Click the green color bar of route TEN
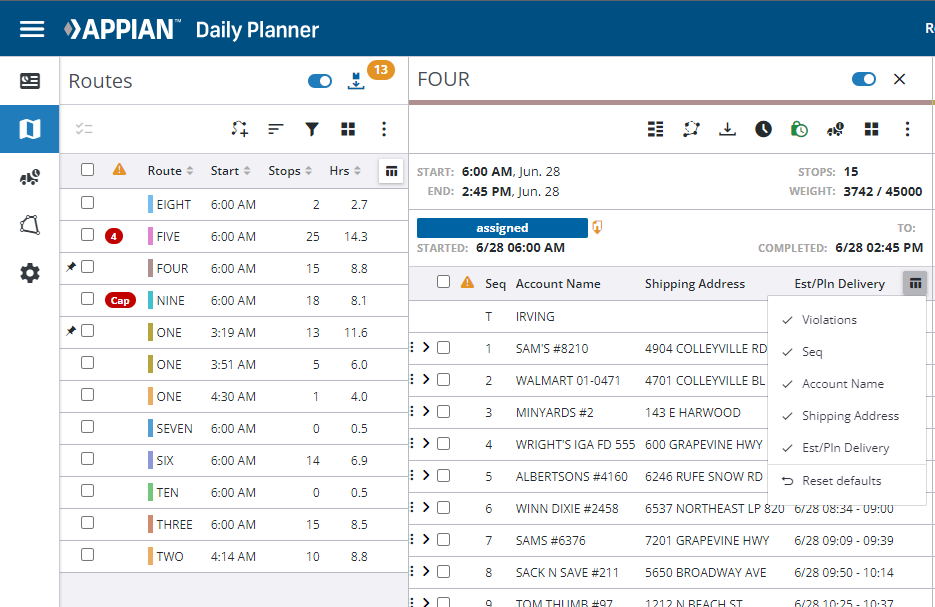The height and width of the screenshot is (607, 935). coord(150,493)
